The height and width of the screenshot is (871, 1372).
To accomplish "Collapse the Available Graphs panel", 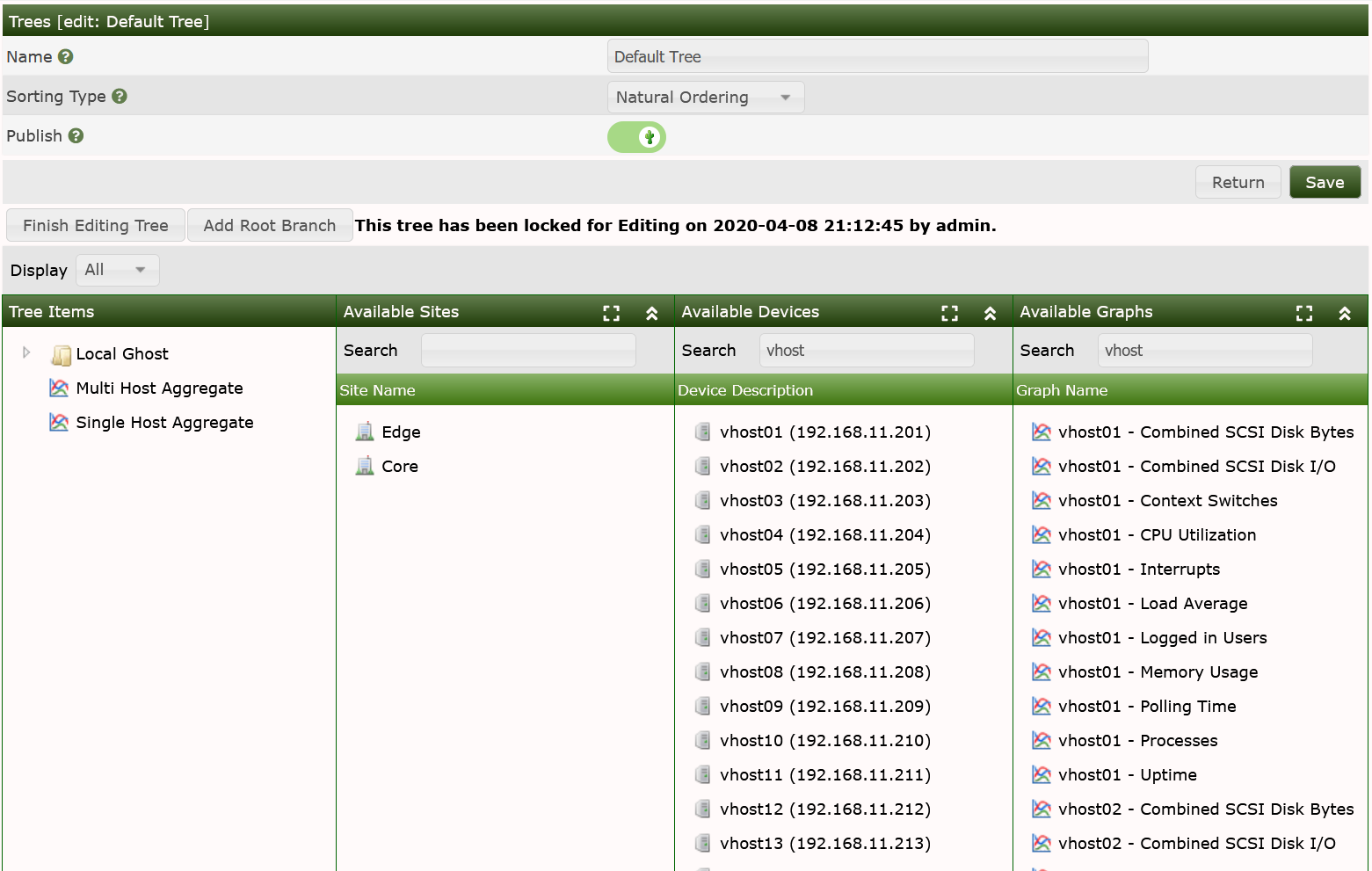I will point(1345,313).
